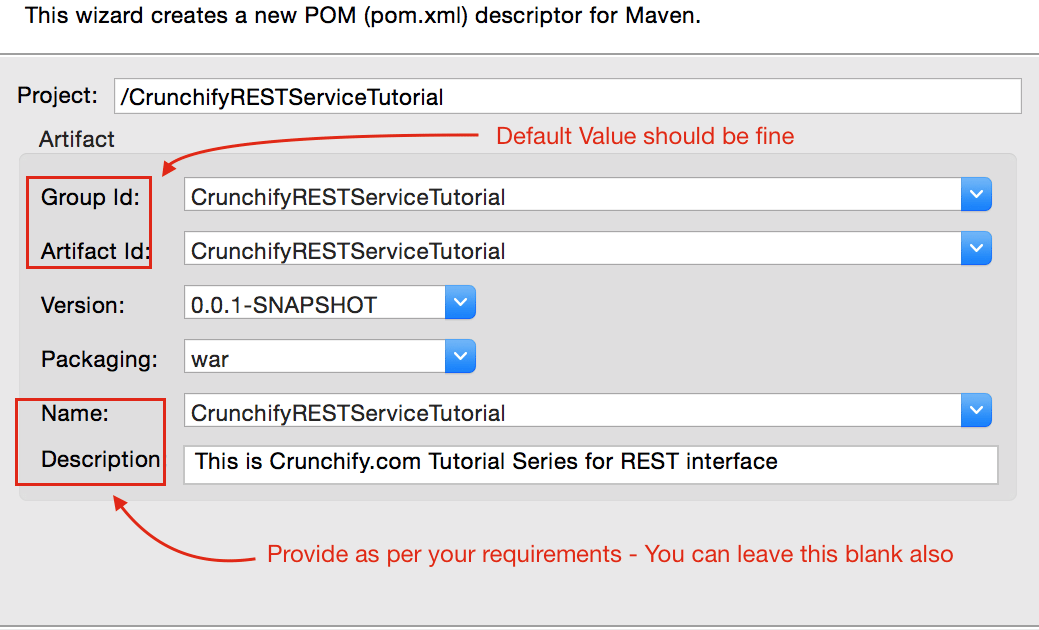Click the Version label
This screenshot has width=1039, height=630.
coord(83,305)
